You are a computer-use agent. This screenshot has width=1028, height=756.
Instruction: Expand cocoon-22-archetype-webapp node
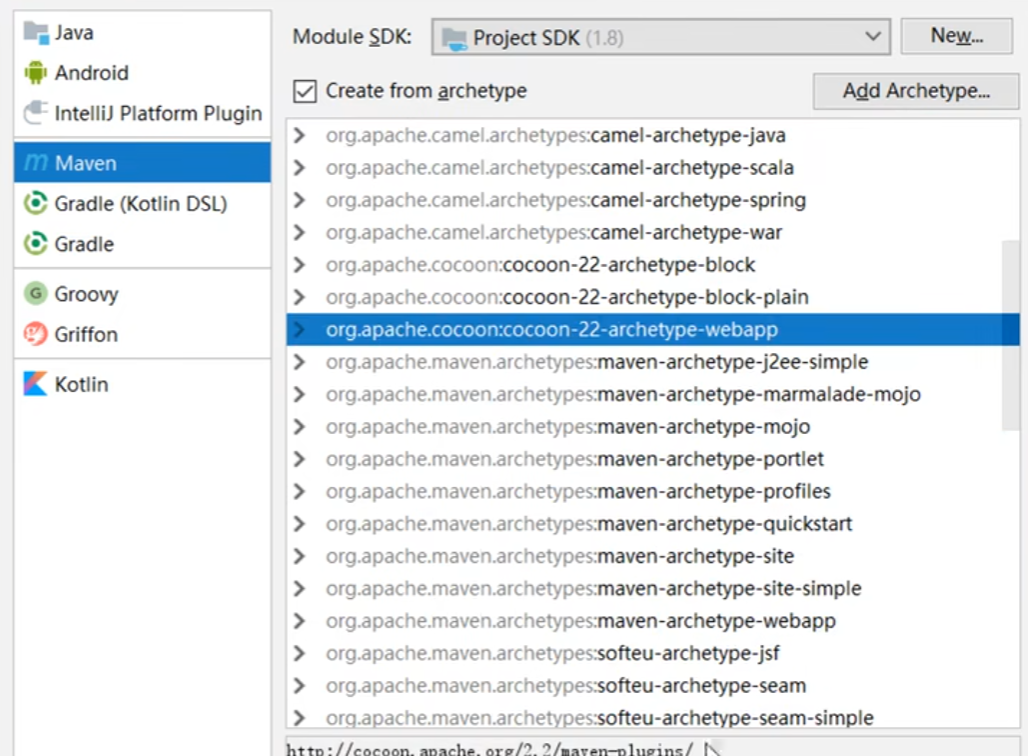click(300, 330)
